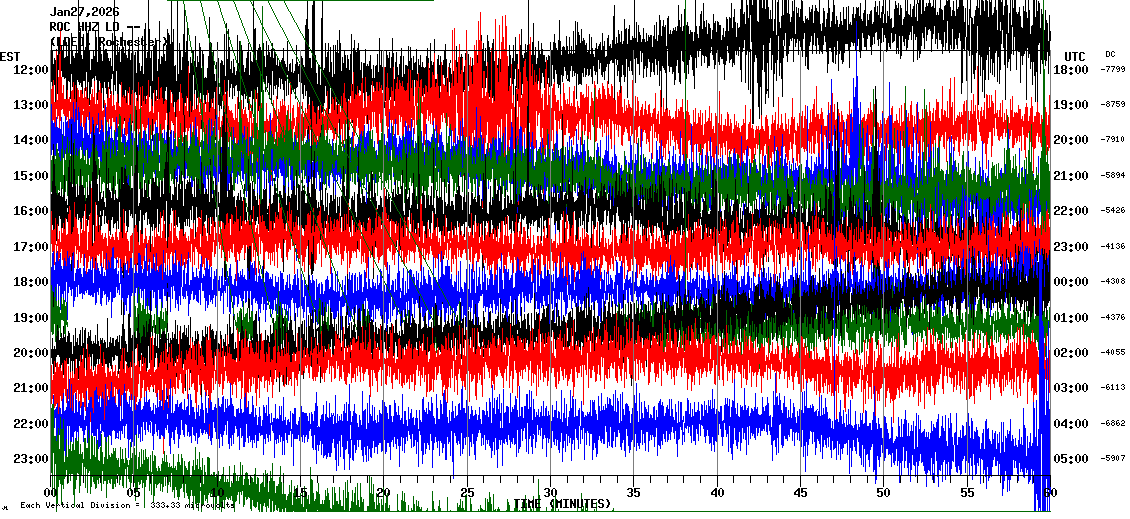Click the 15:00 EST row label
Viewport: 1130px width, 519px height.
click(30, 175)
